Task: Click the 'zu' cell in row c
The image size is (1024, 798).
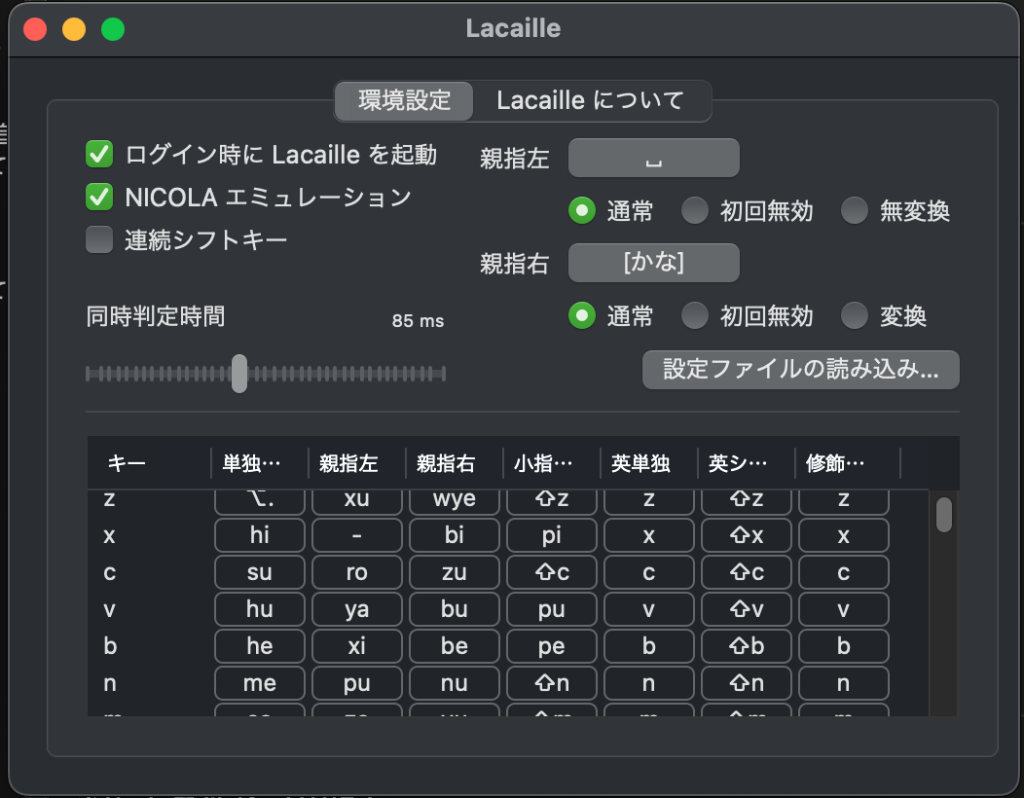Action: click(455, 573)
